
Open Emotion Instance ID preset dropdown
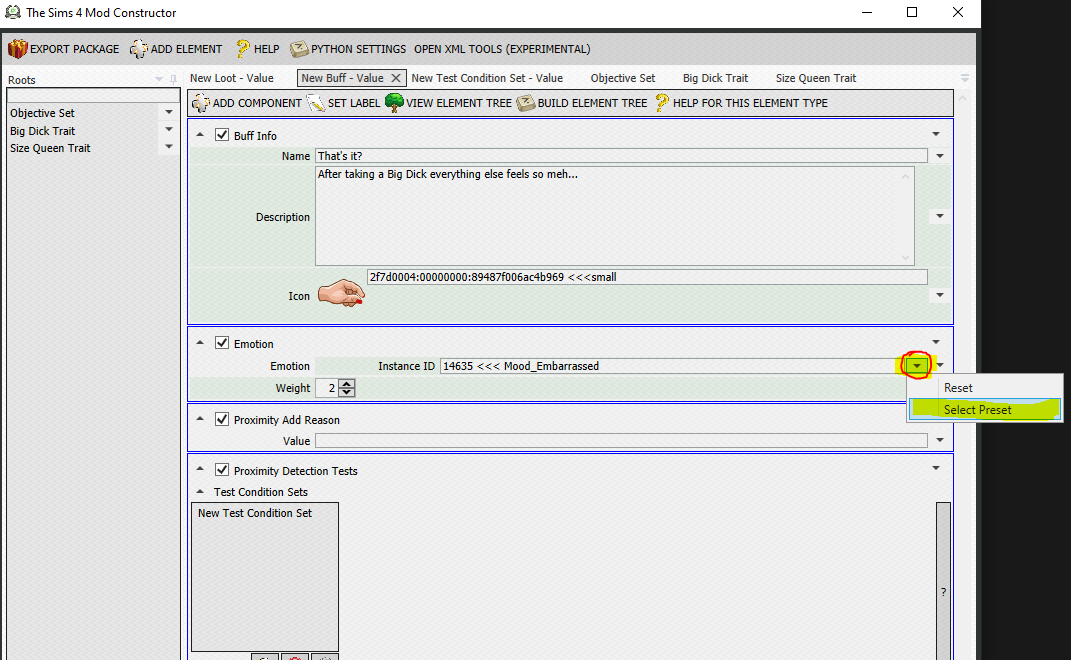pyautogui.click(x=917, y=366)
